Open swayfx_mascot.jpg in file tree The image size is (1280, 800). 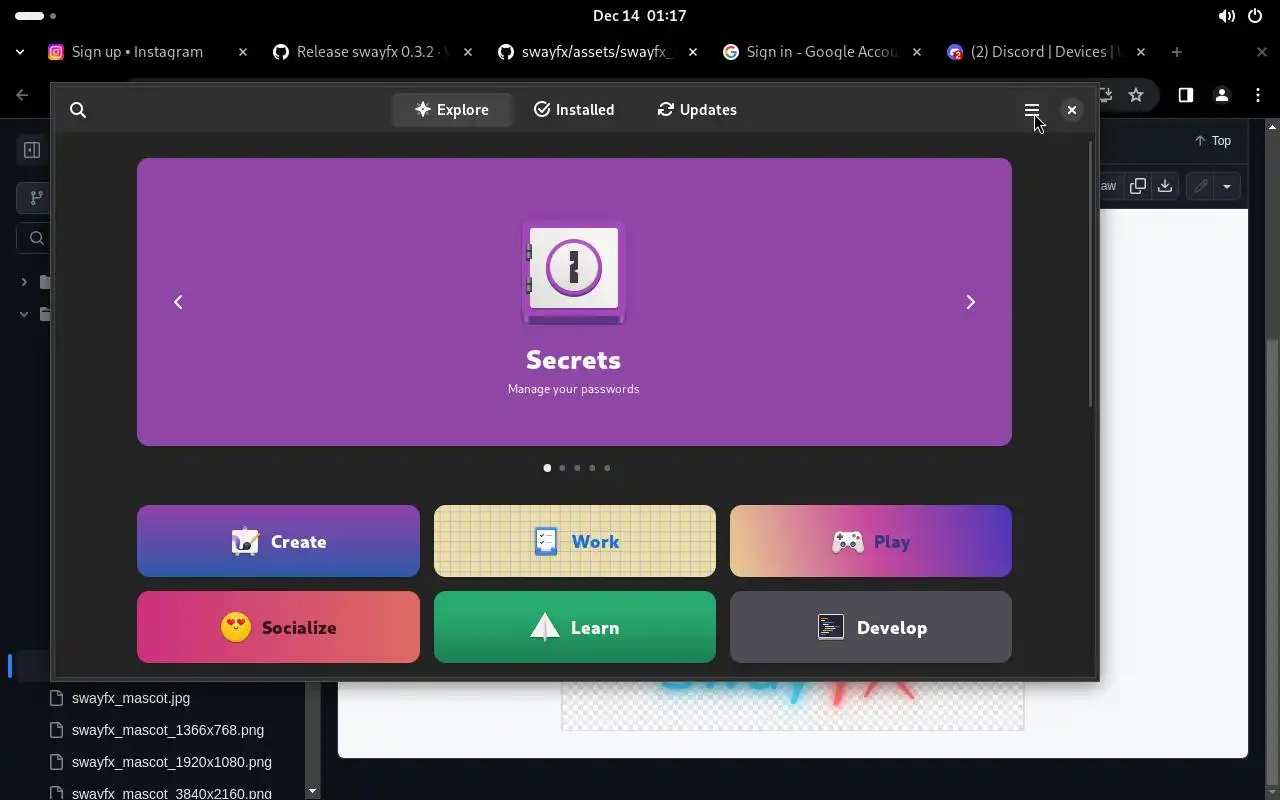(x=131, y=698)
